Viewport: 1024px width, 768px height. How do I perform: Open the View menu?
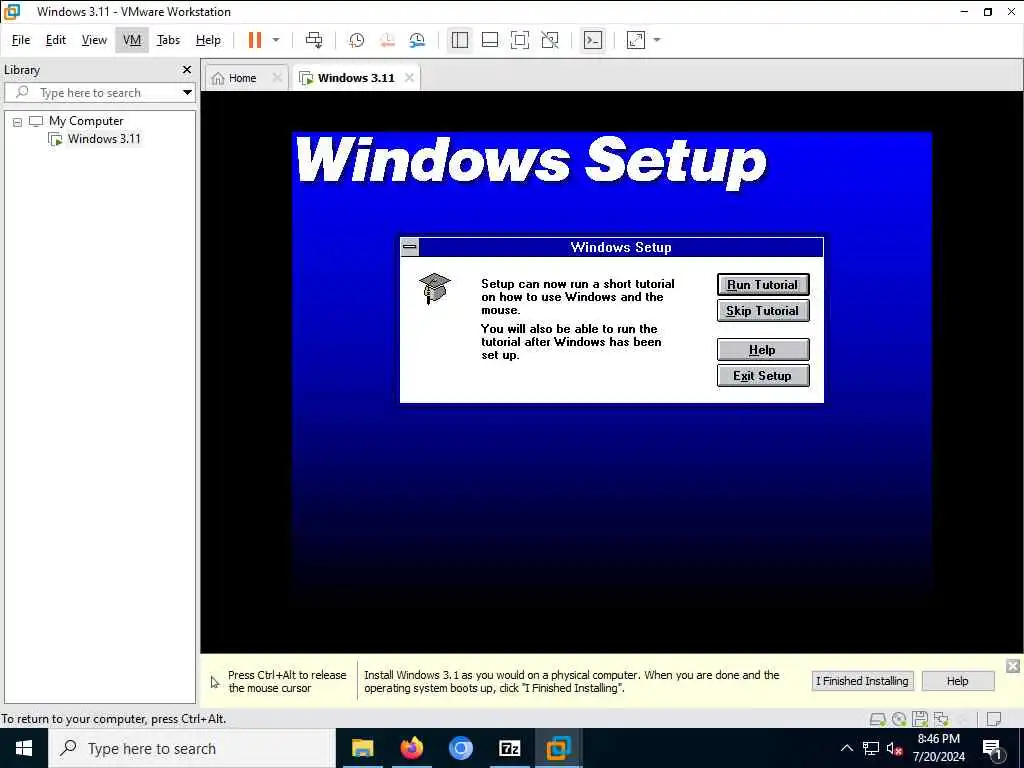[94, 40]
